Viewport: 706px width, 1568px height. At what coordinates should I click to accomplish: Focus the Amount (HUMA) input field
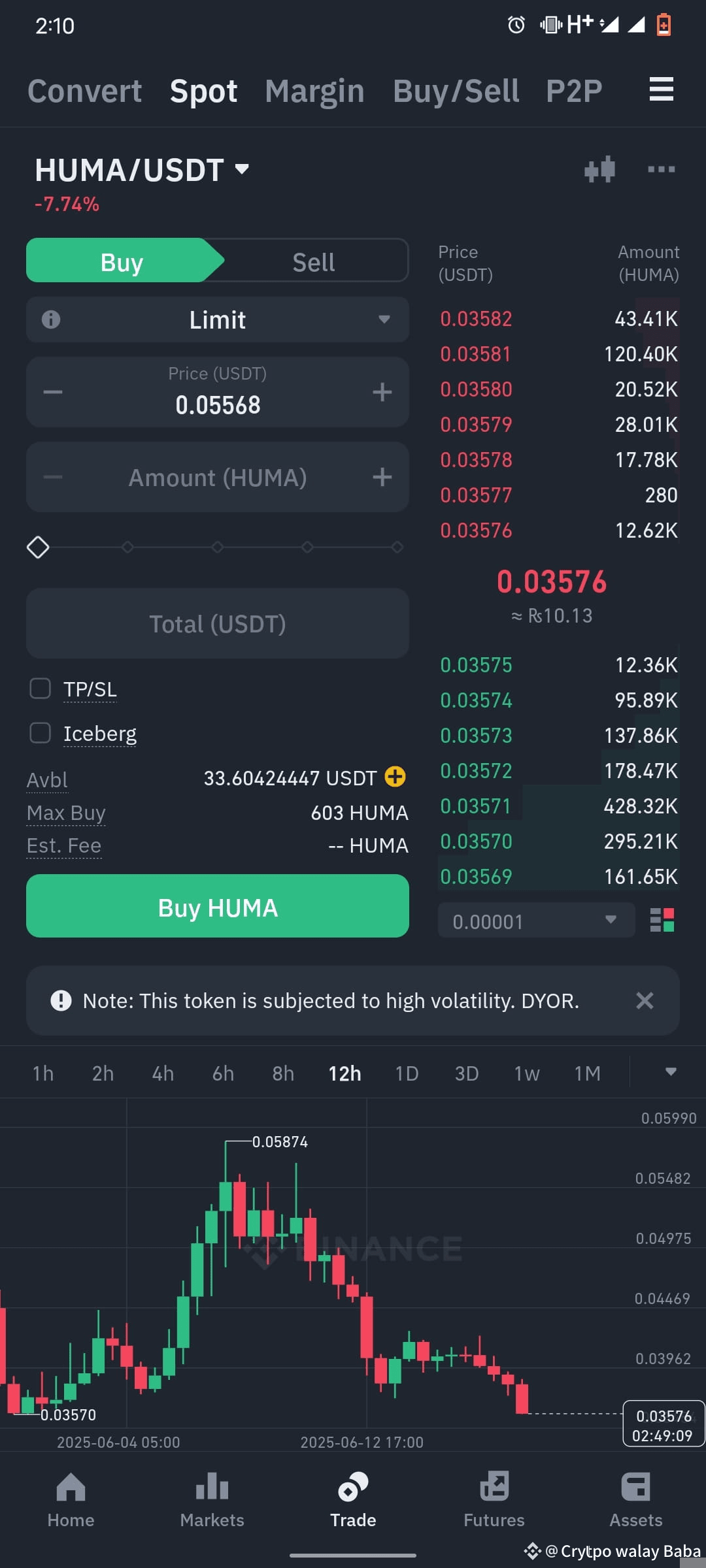pyautogui.click(x=218, y=477)
